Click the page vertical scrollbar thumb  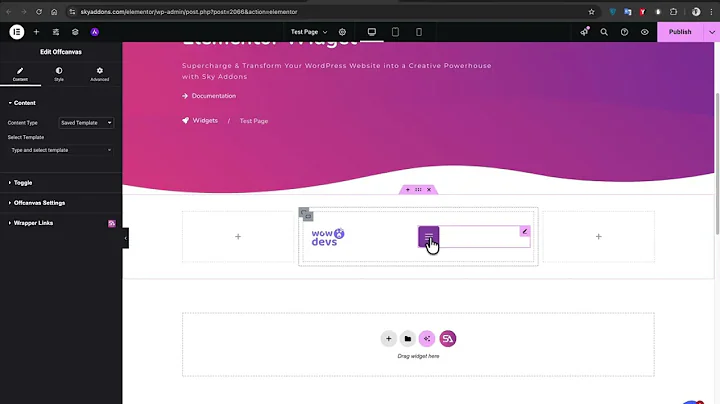717,163
